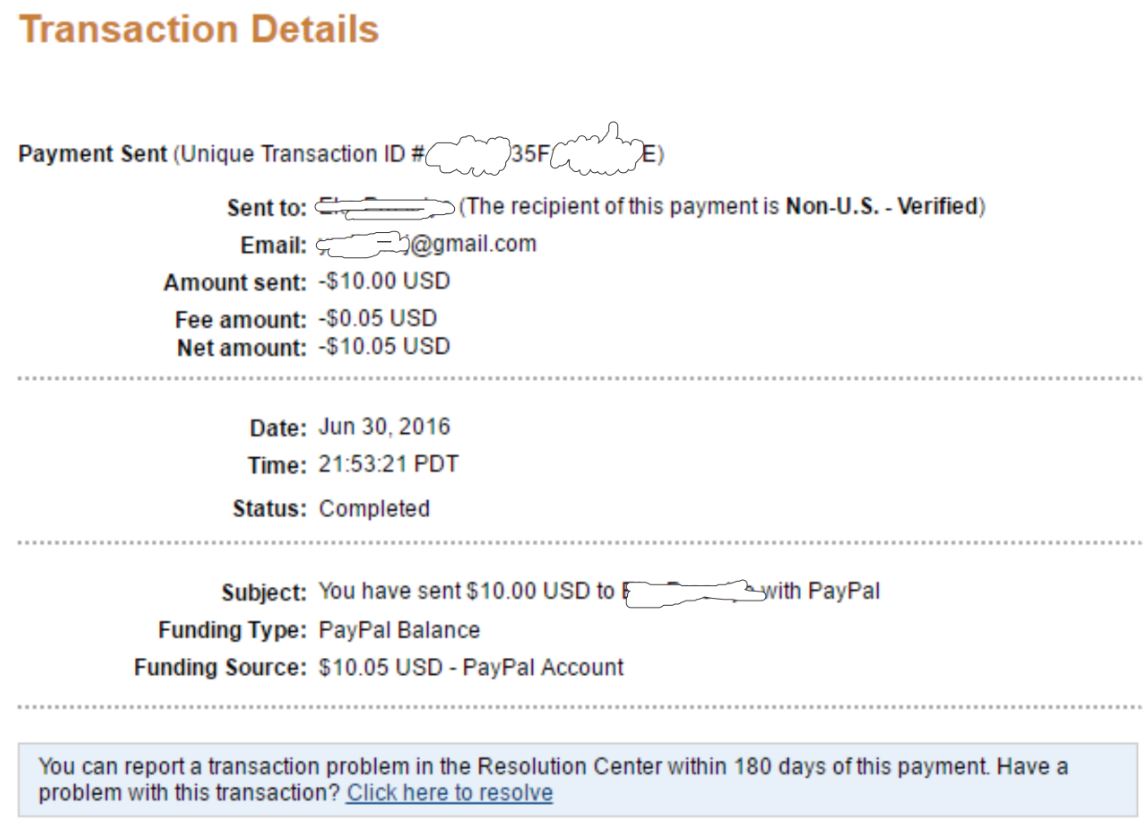Click the Net amount value -$10.05 USD
1148x836 pixels.
click(x=384, y=347)
